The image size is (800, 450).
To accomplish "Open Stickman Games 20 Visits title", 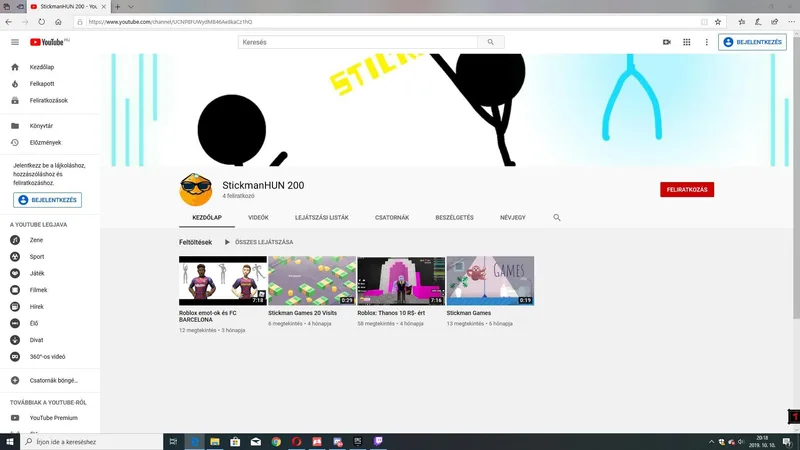I will pos(303,313).
